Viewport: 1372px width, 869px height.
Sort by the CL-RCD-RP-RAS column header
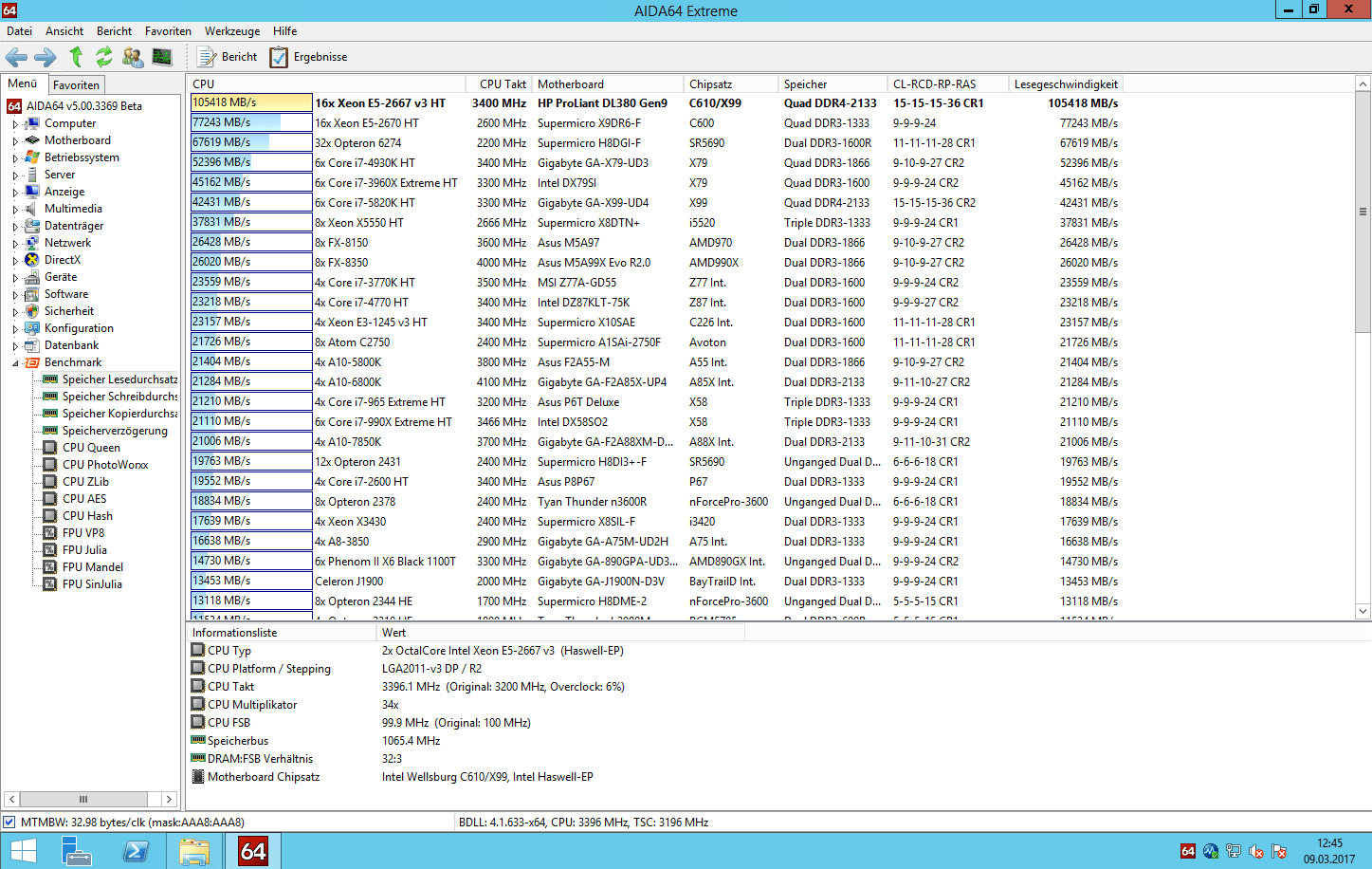(x=947, y=84)
